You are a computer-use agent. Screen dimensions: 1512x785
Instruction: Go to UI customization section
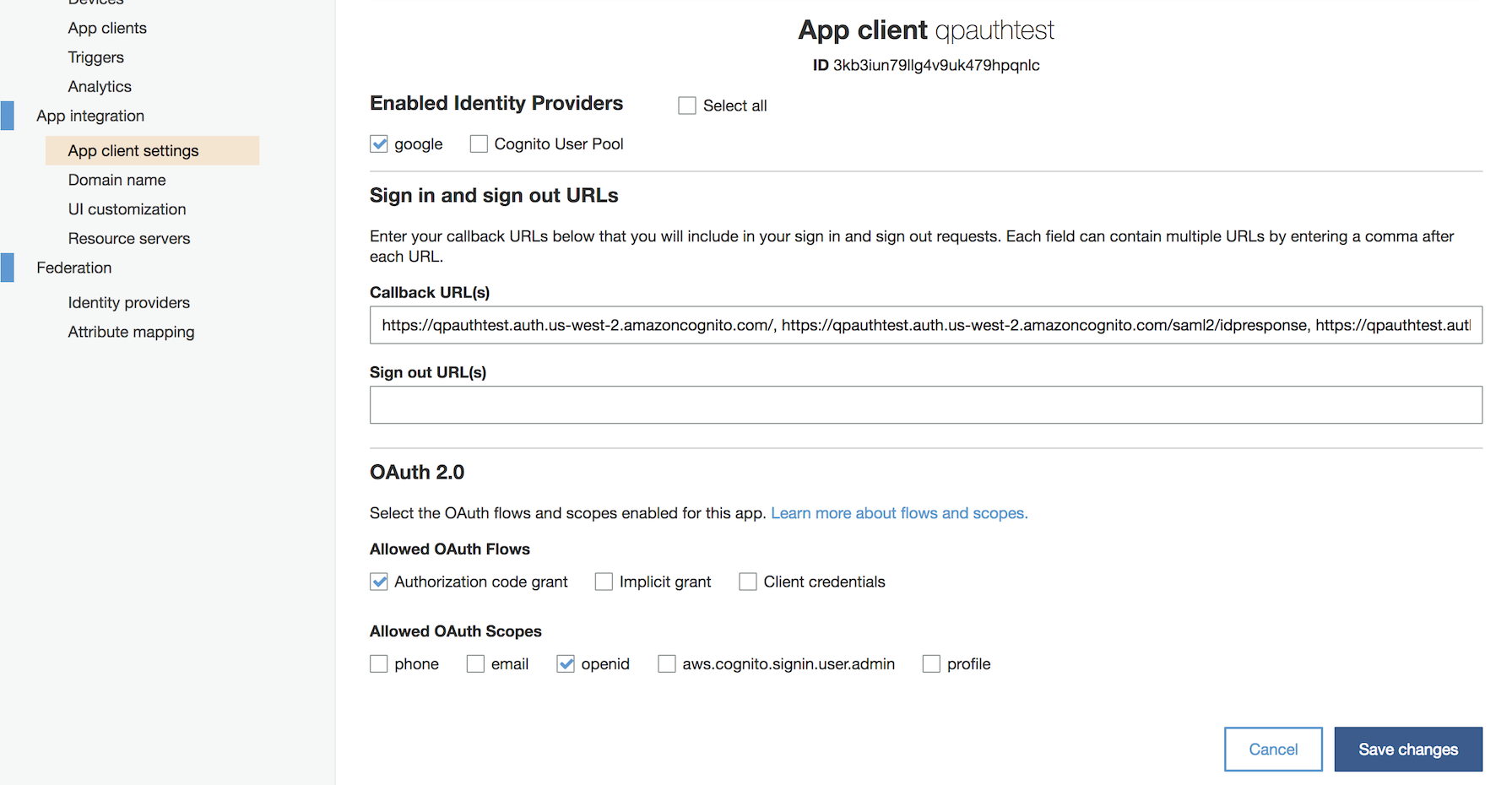(x=127, y=208)
